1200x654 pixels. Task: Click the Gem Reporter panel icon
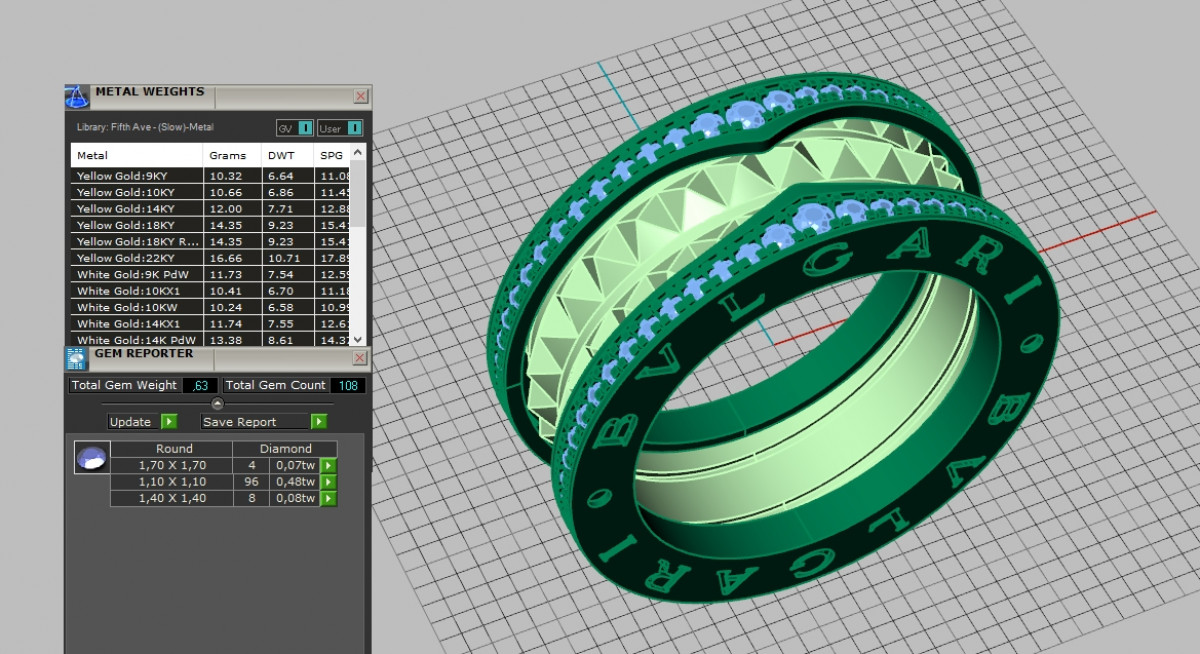(76, 358)
